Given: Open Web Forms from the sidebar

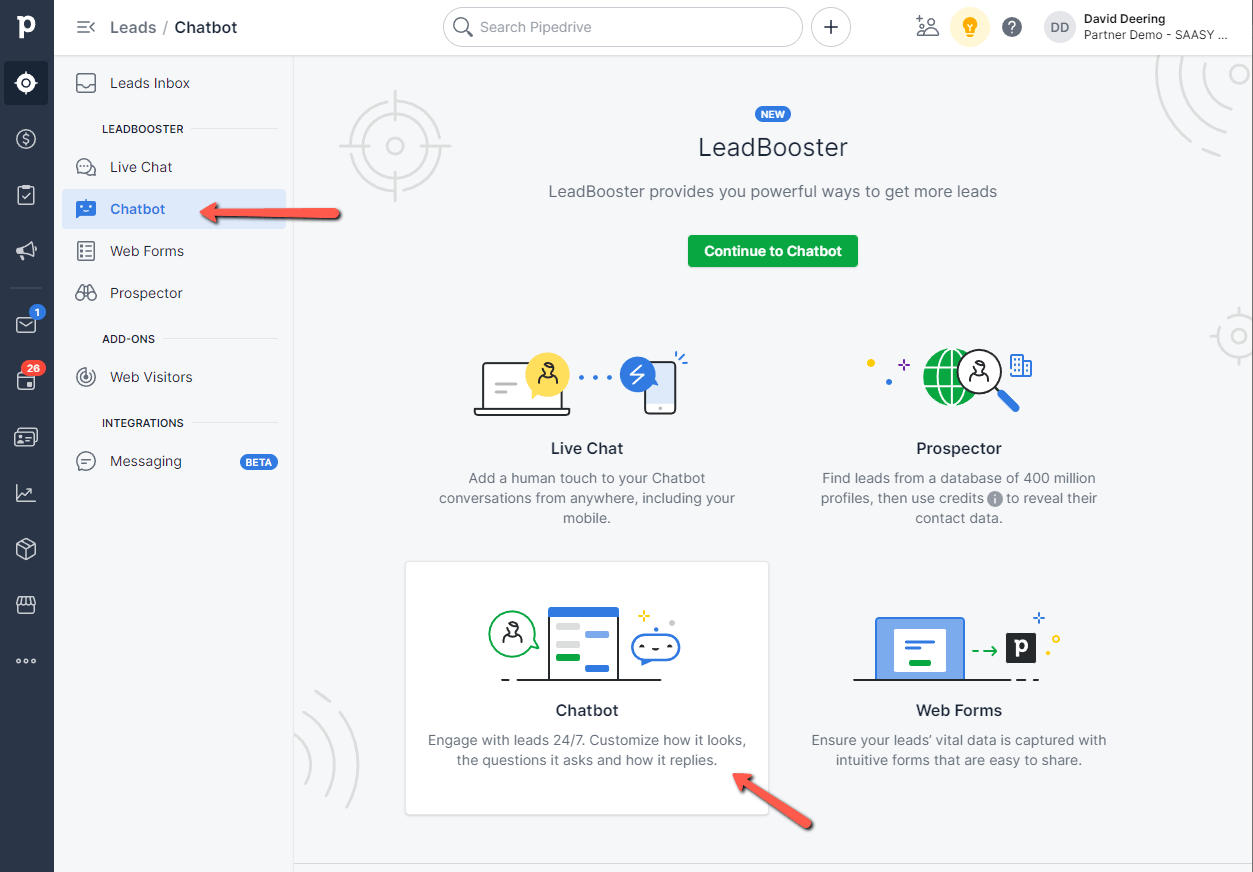Looking at the screenshot, I should coord(145,251).
